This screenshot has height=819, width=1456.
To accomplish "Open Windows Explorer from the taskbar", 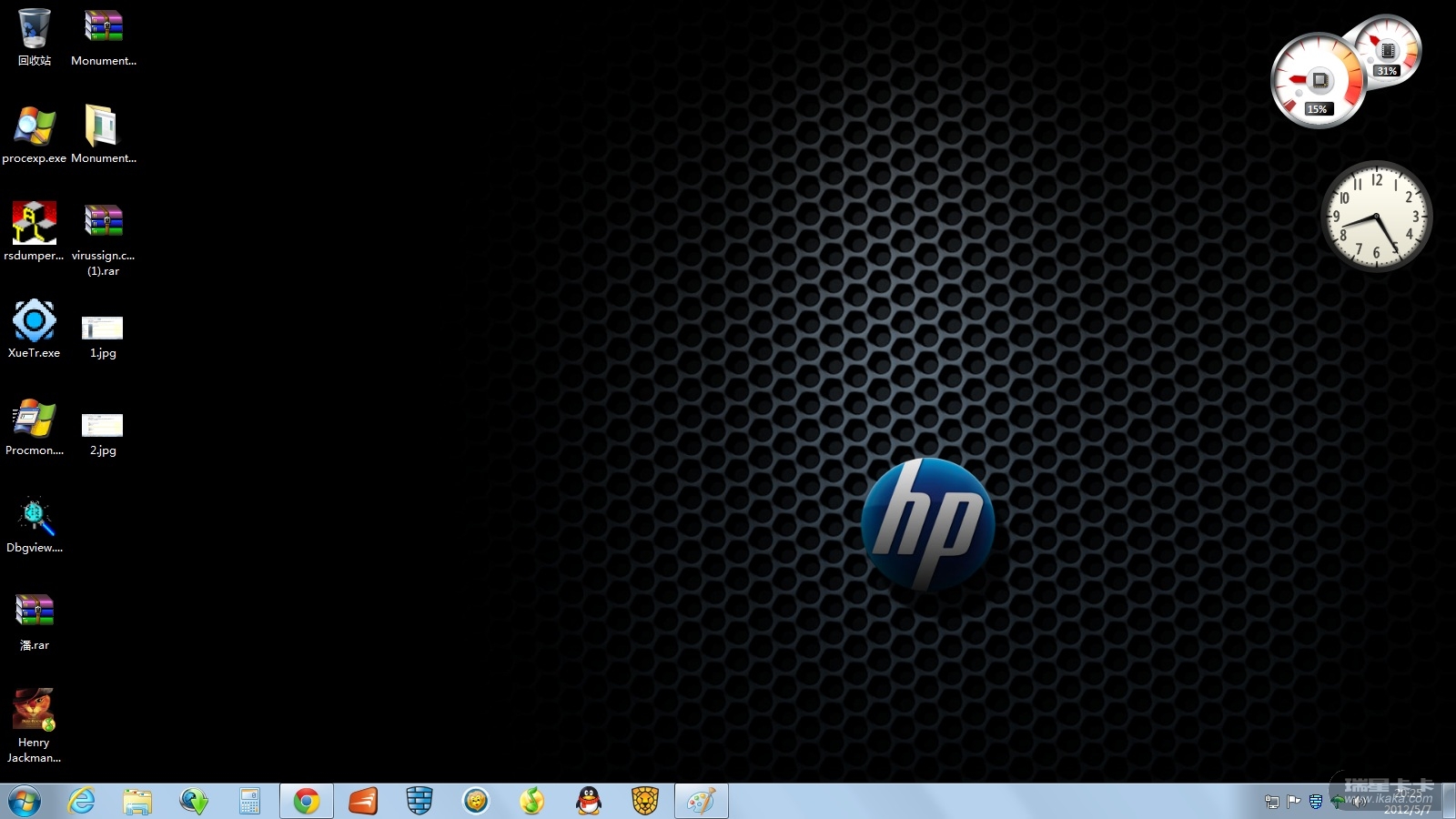I will click(x=137, y=802).
